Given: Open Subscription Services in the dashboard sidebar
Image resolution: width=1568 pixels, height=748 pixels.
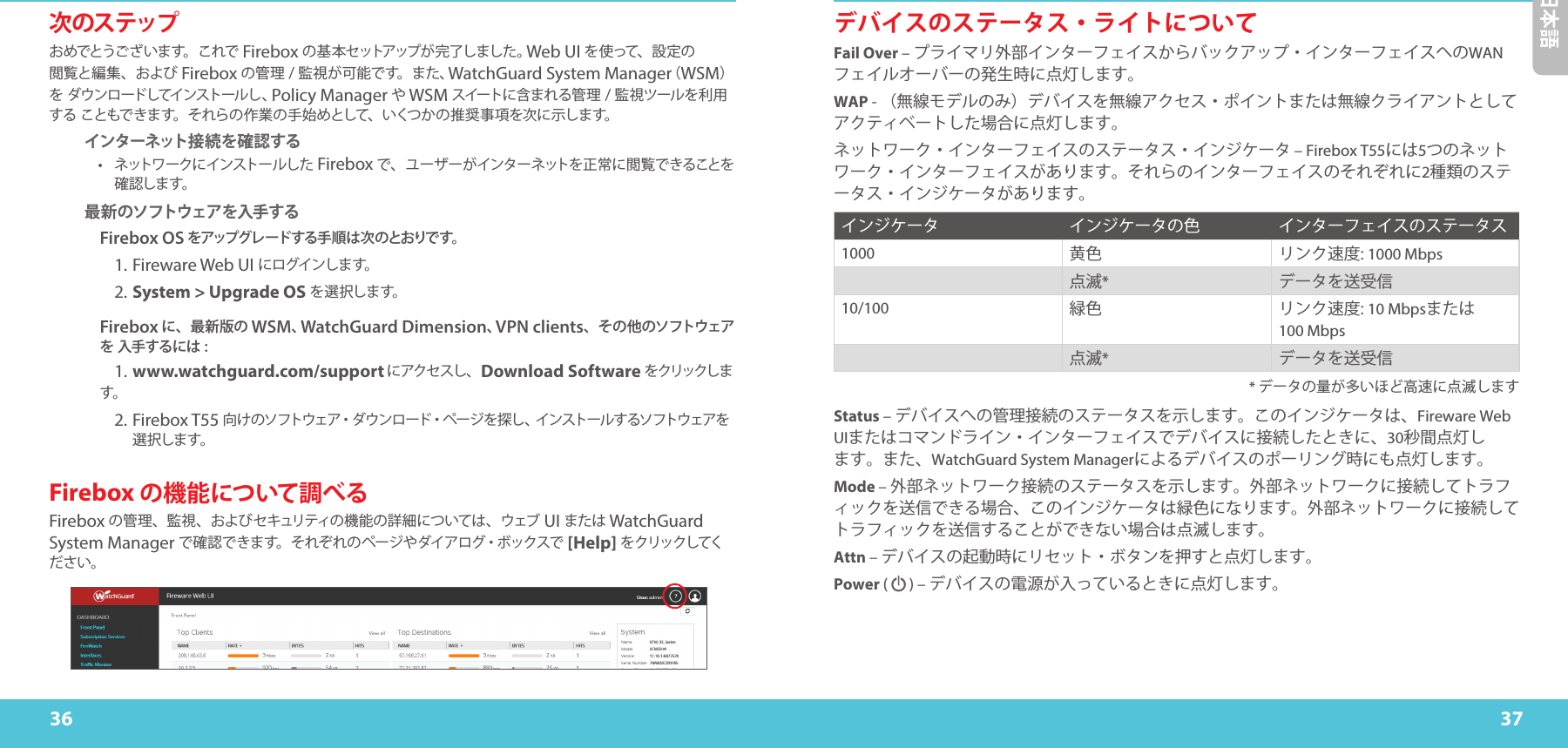Looking at the screenshot, I should pyautogui.click(x=103, y=637).
